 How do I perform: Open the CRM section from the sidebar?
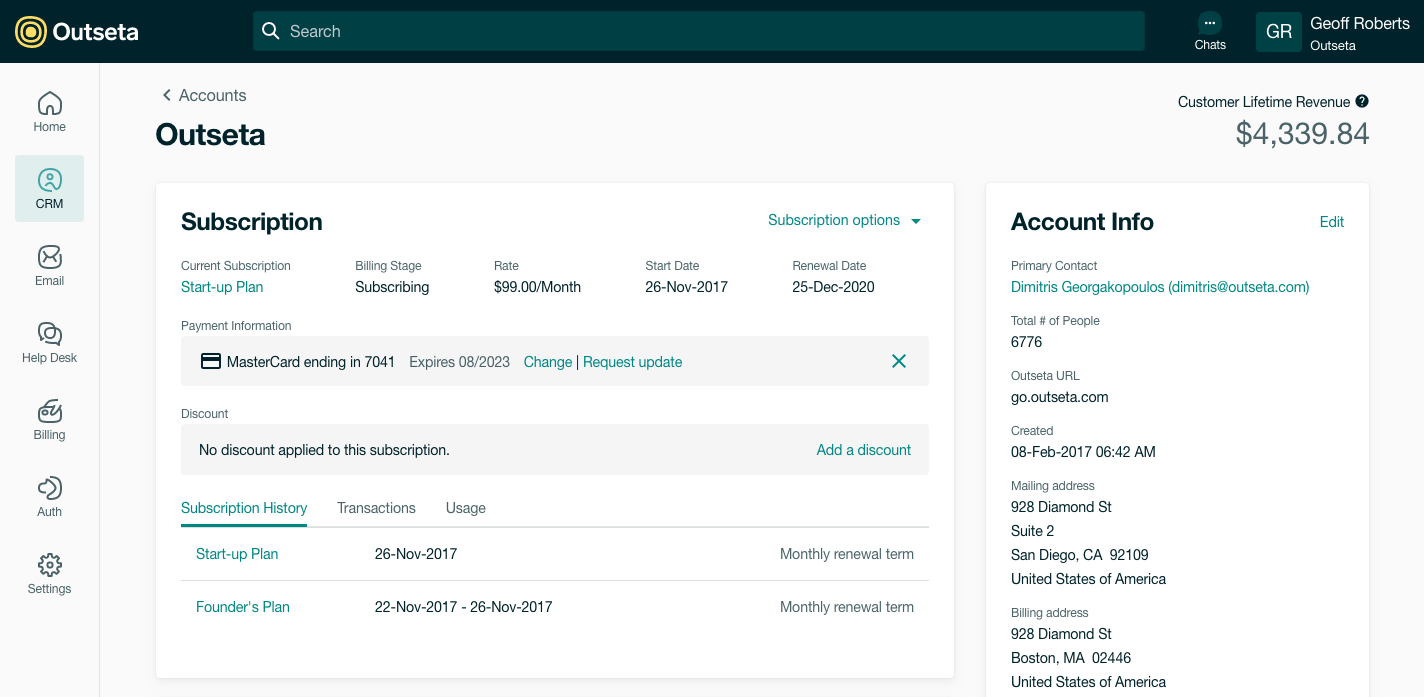coord(49,188)
